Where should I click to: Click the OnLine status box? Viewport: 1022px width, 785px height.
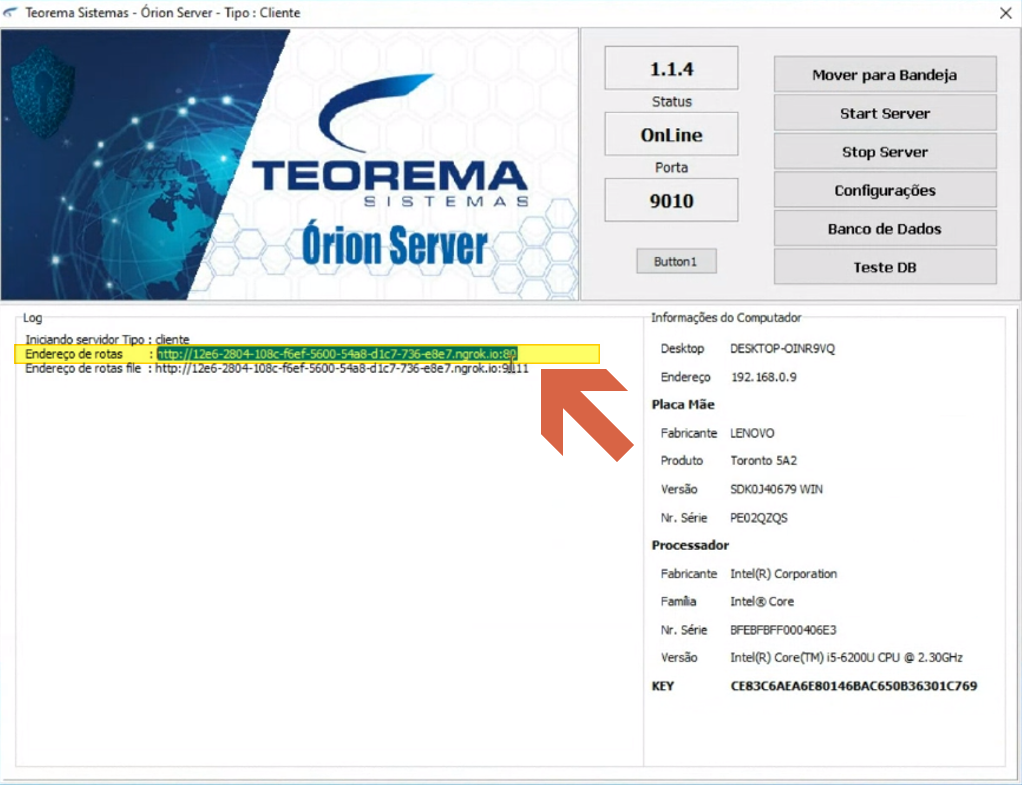[671, 134]
